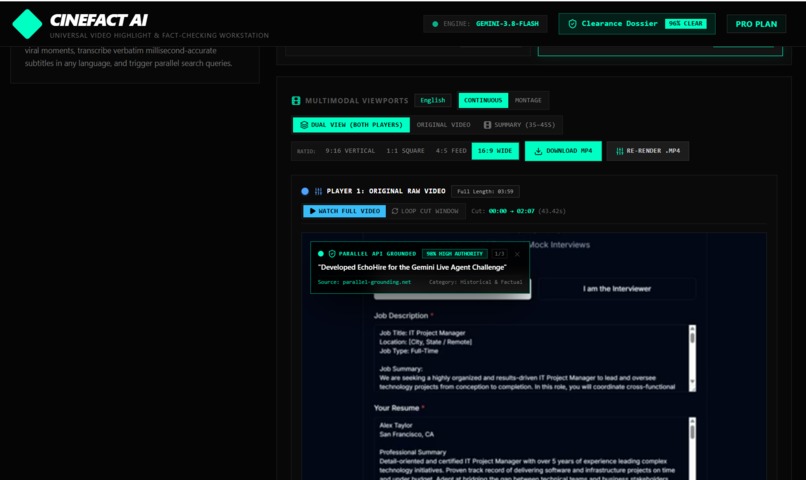
Task: Click the Cut 00:00 → 02:07 time range
Action: [511, 211]
